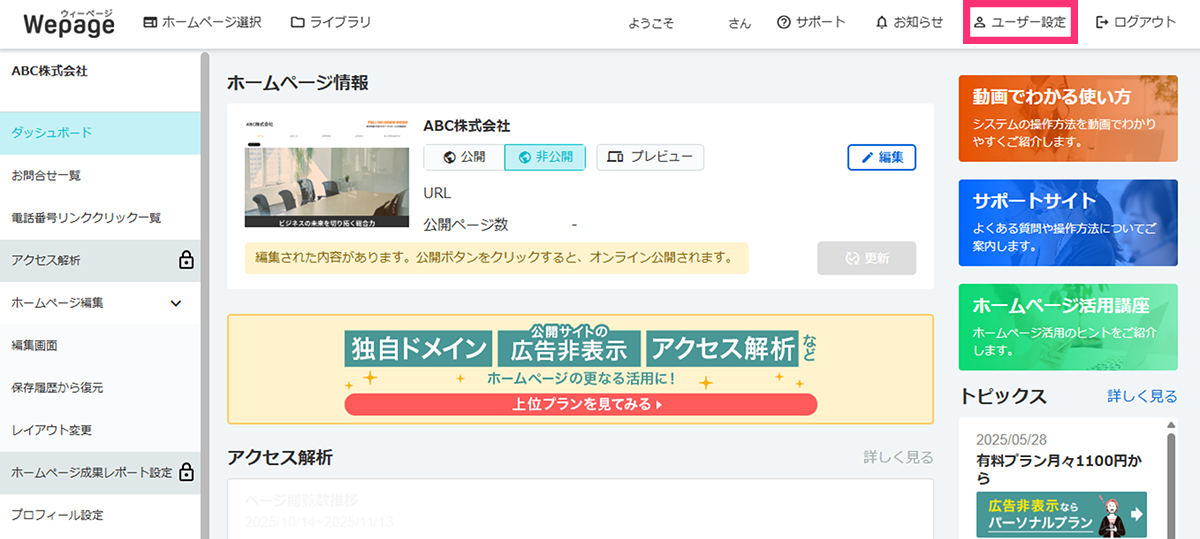The width and height of the screenshot is (1200, 539).
Task: Click 詳しく見る beside トピックス
Action: click(1142, 396)
